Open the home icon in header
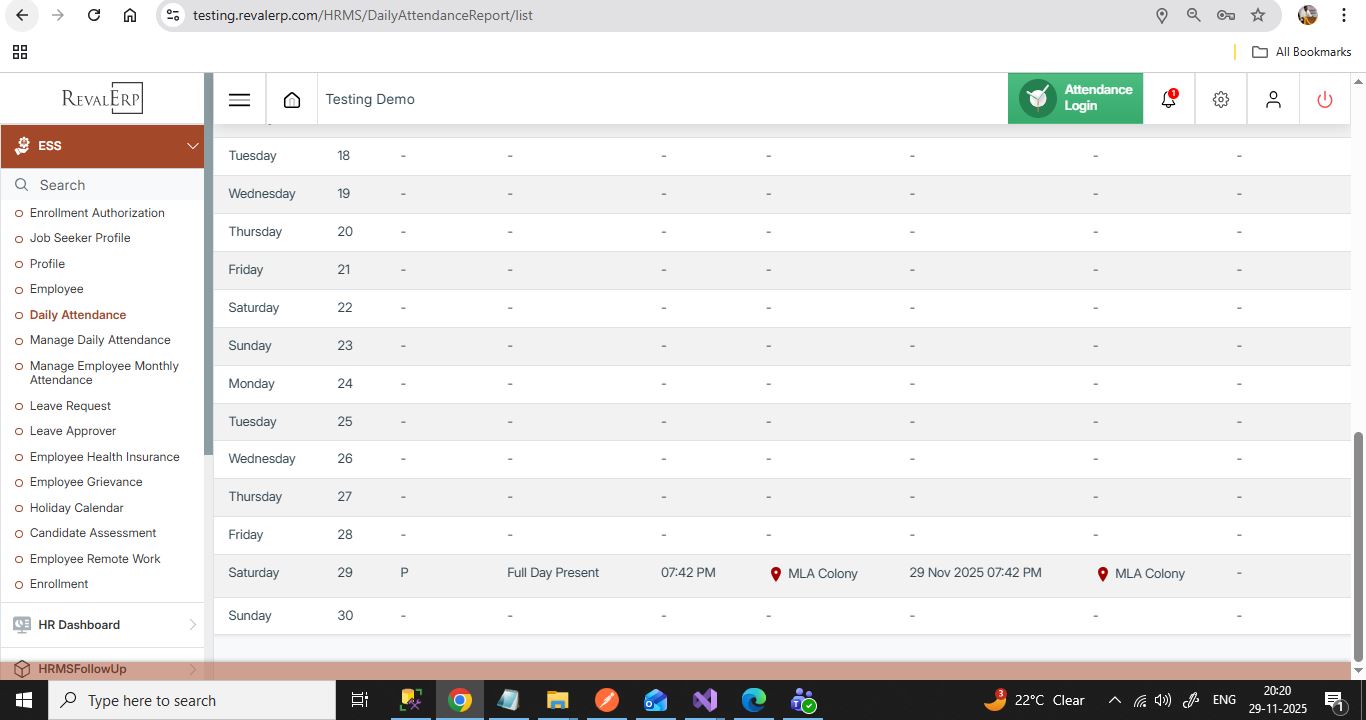 [x=292, y=99]
